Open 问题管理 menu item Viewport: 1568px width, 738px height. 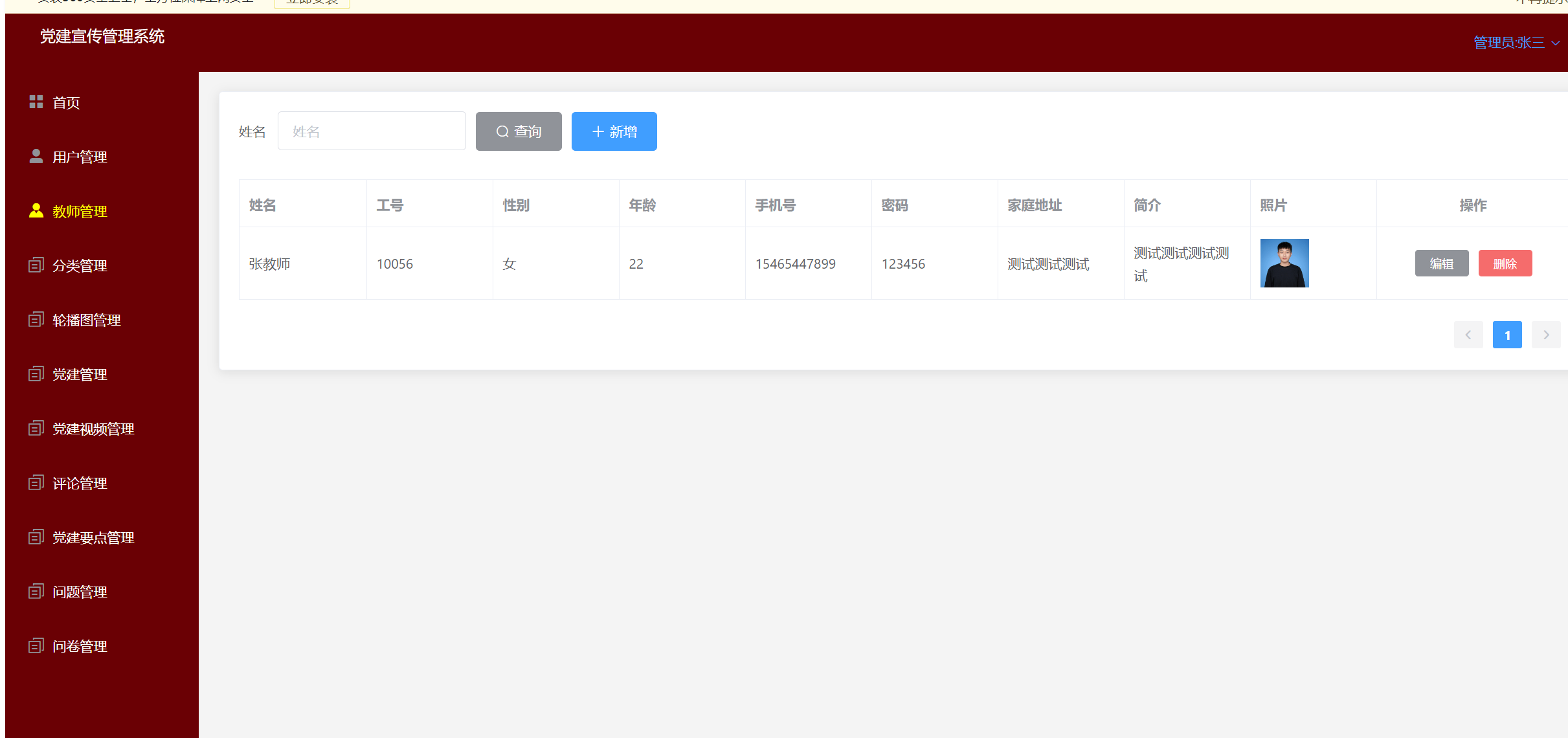(102, 592)
